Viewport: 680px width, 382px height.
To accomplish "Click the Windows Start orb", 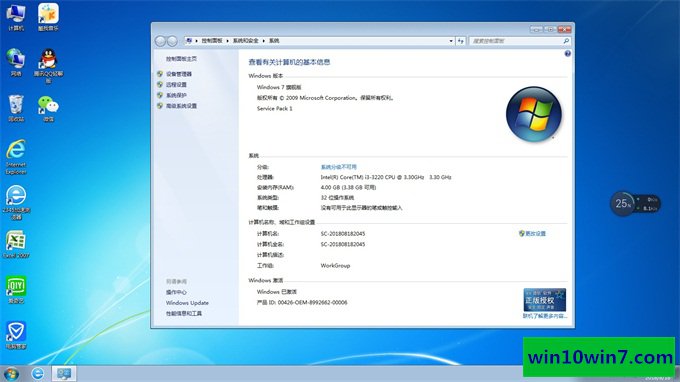I will pos(11,373).
